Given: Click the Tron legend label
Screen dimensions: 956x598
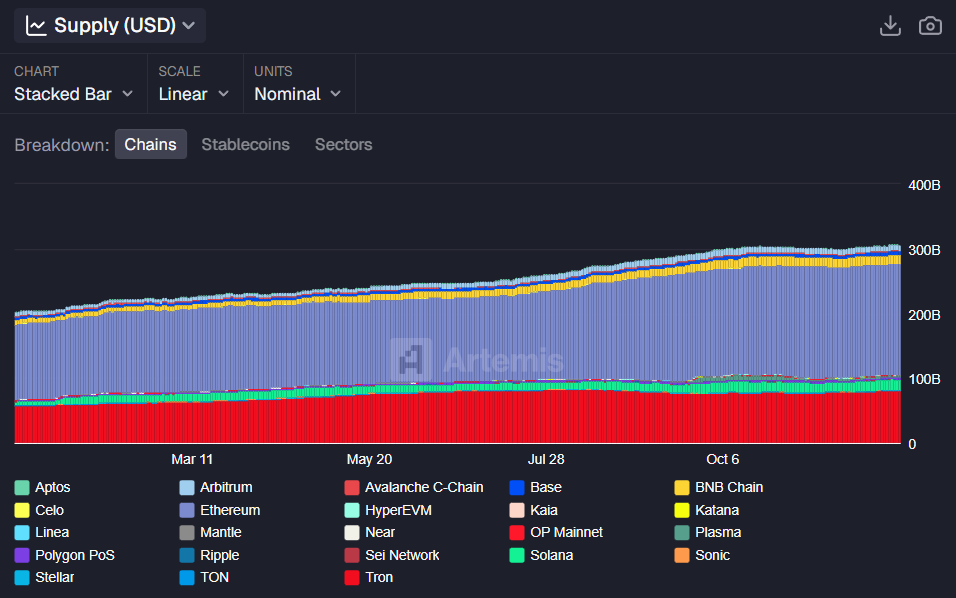Looking at the screenshot, I should pos(379,578).
